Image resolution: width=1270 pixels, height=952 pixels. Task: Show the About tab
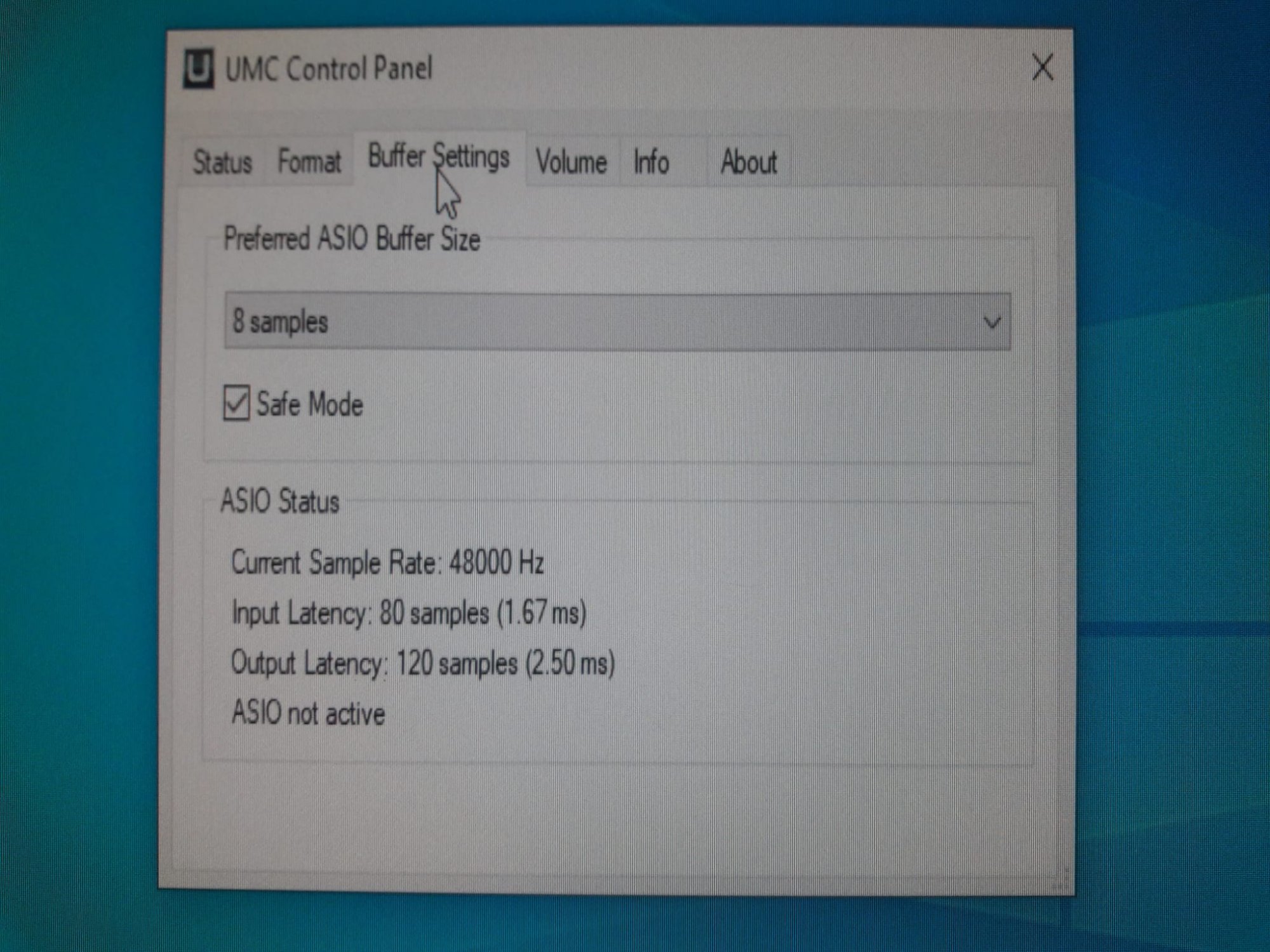(x=749, y=162)
